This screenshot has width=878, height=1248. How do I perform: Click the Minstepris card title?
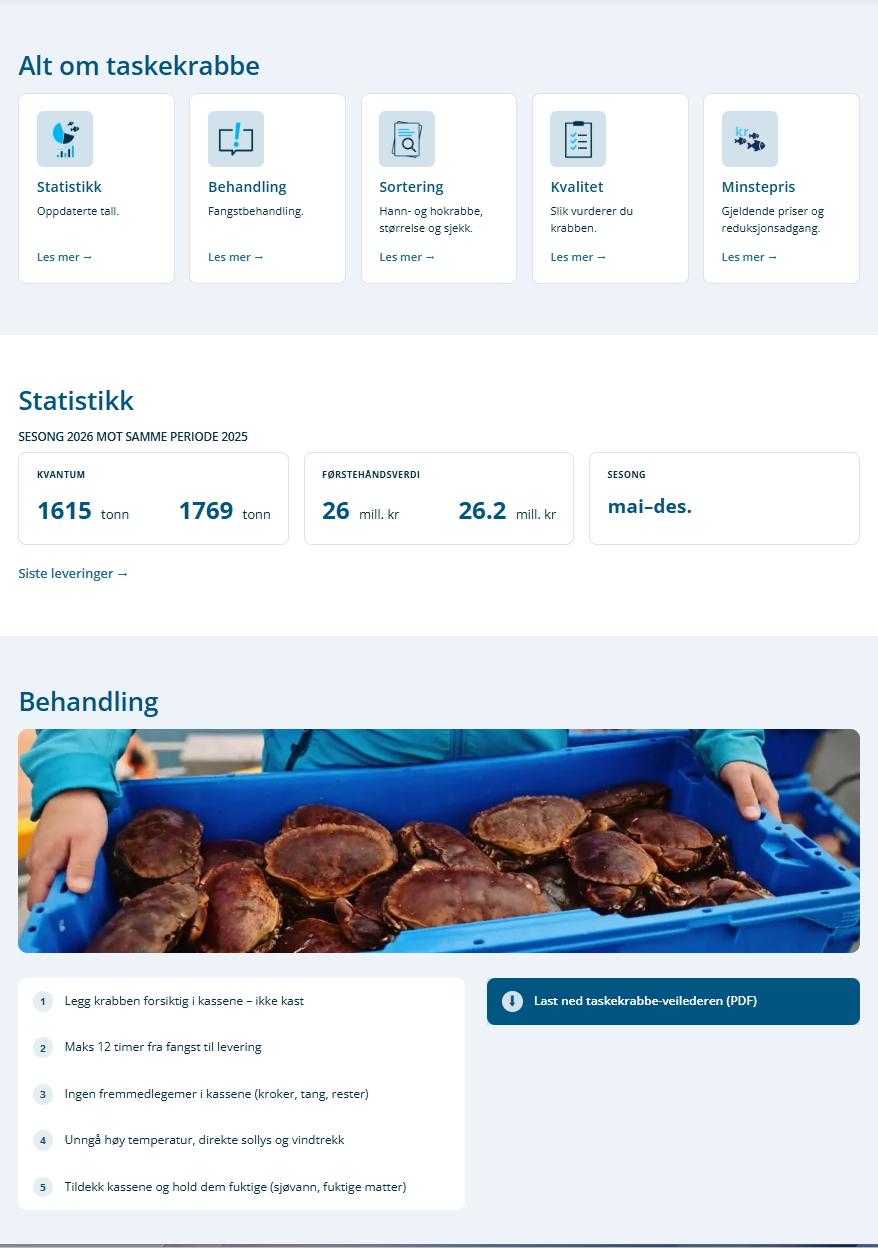click(758, 187)
